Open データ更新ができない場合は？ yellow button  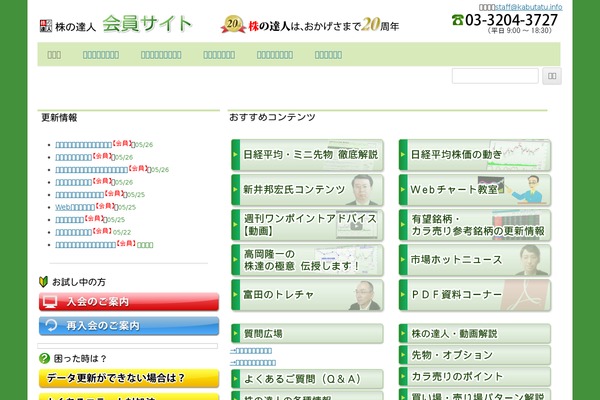[129, 378]
